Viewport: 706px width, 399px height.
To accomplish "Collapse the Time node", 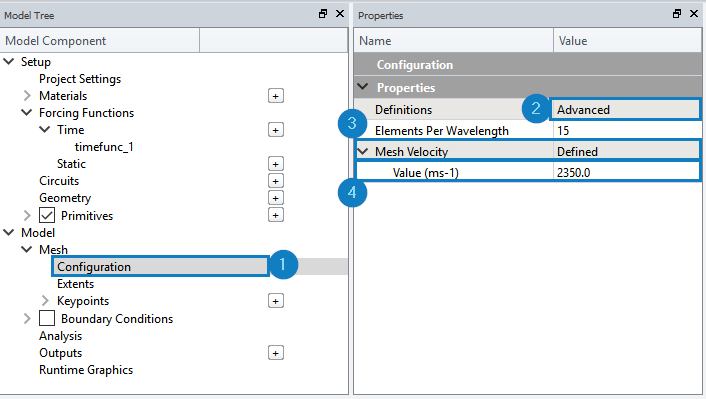I will 45,129.
